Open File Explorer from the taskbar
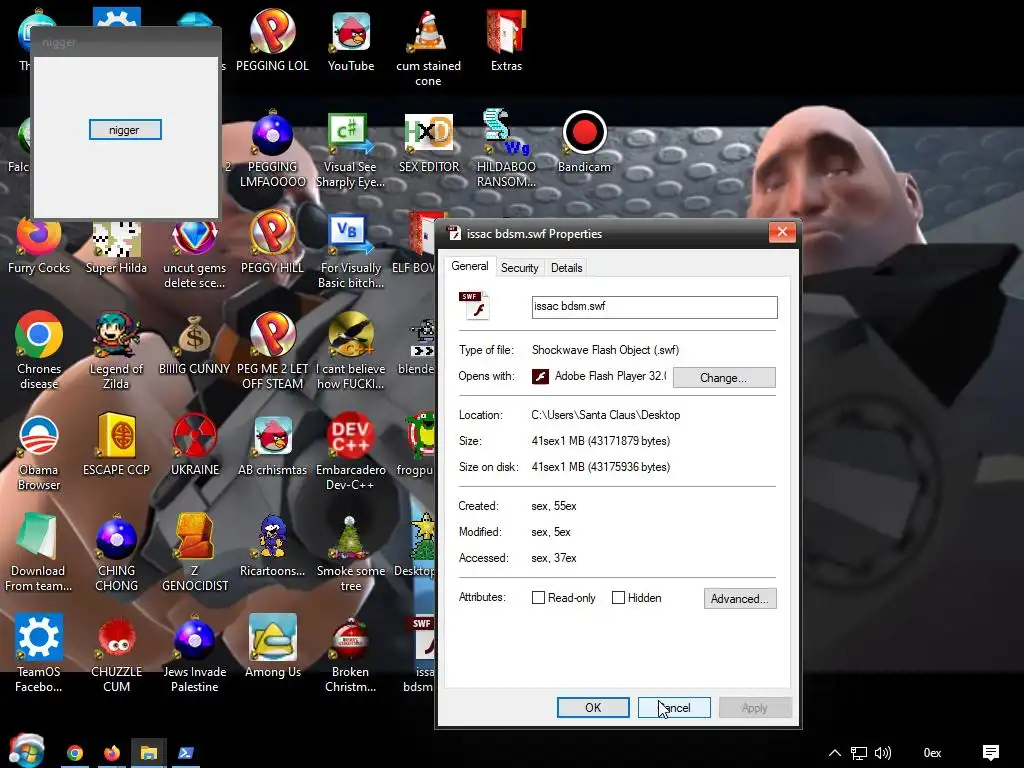Image resolution: width=1024 pixels, height=768 pixels. click(149, 753)
